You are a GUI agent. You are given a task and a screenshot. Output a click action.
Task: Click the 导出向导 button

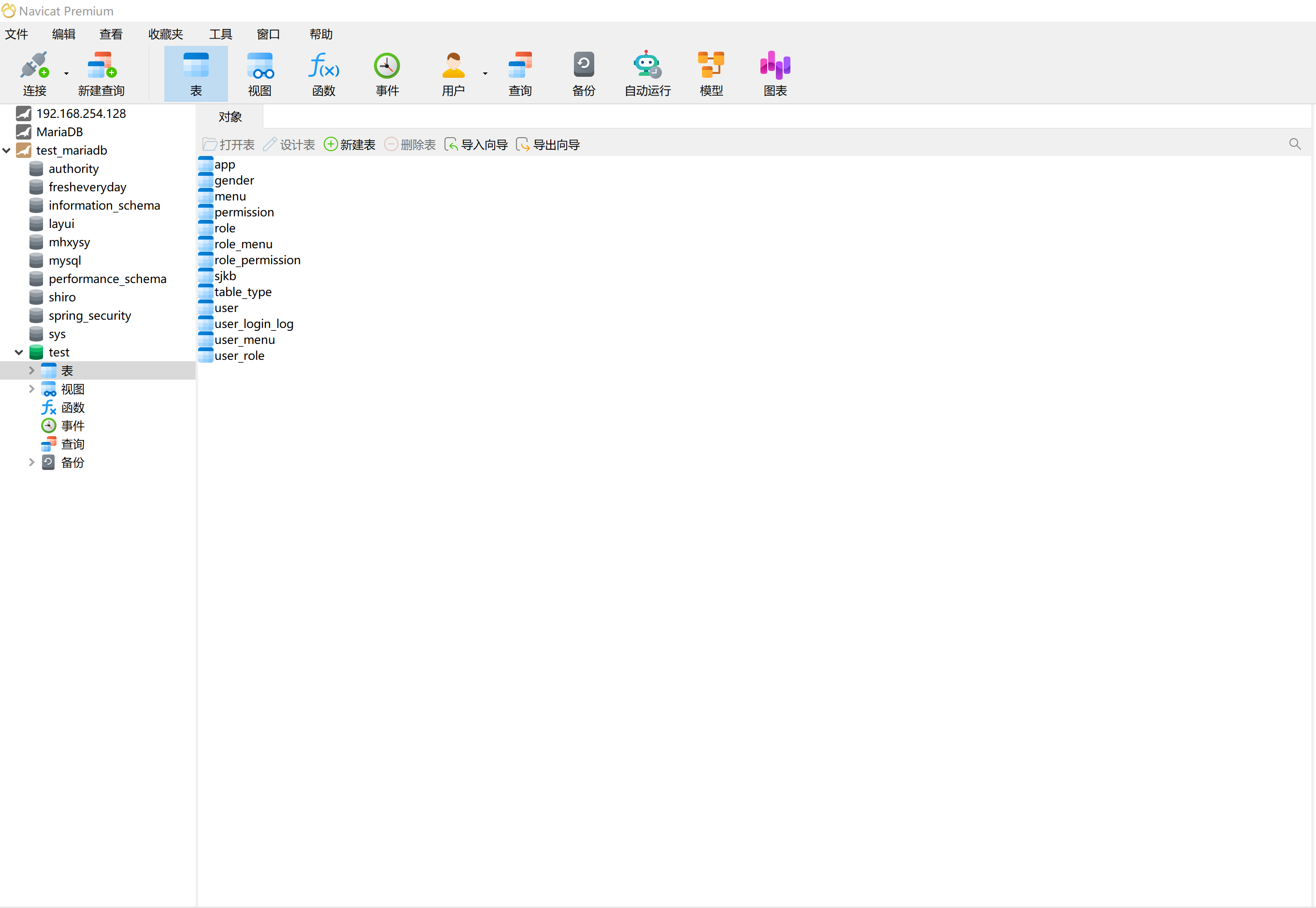(547, 144)
